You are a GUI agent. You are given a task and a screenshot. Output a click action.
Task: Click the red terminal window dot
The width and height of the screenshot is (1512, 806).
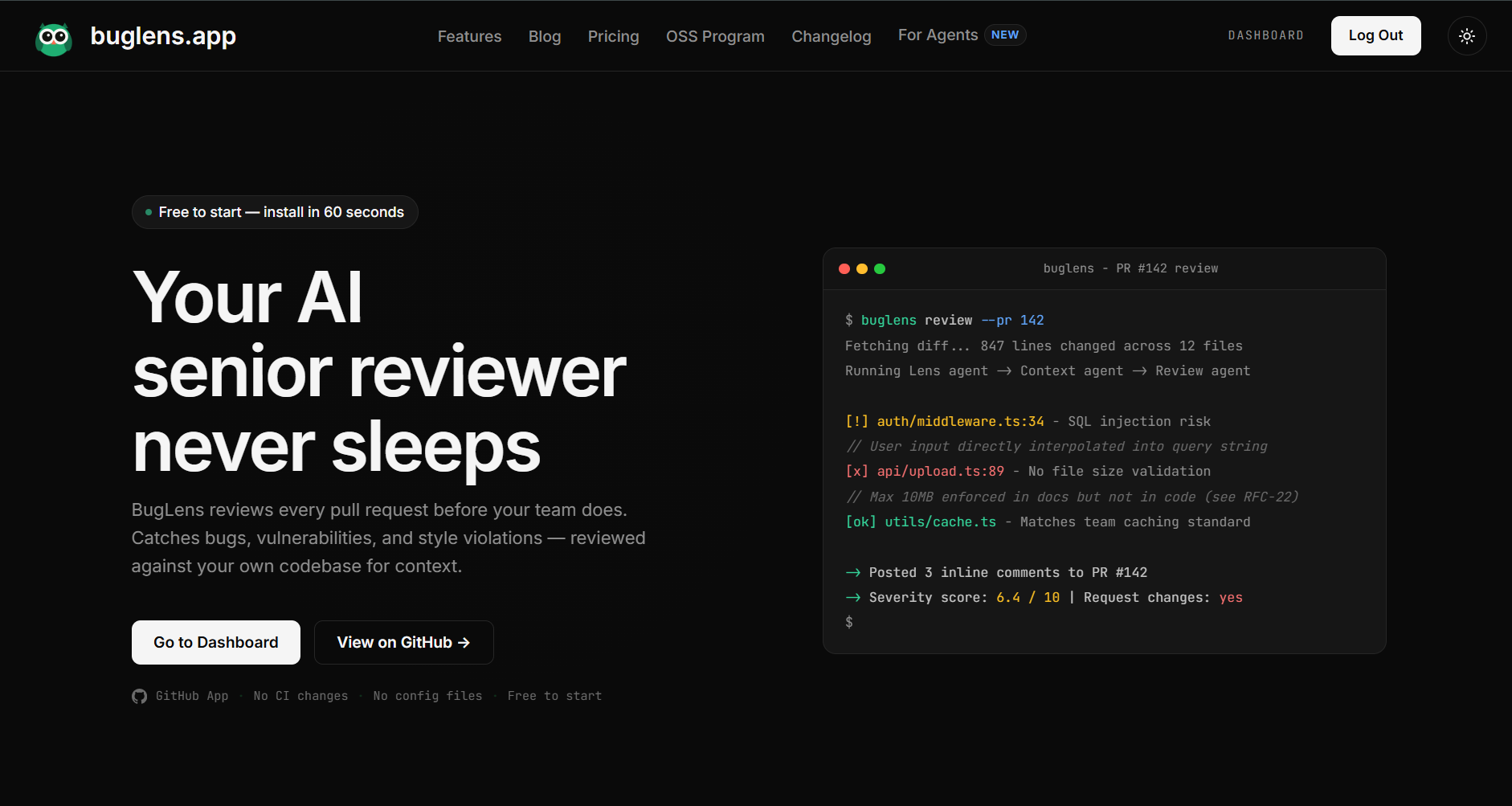point(844,269)
